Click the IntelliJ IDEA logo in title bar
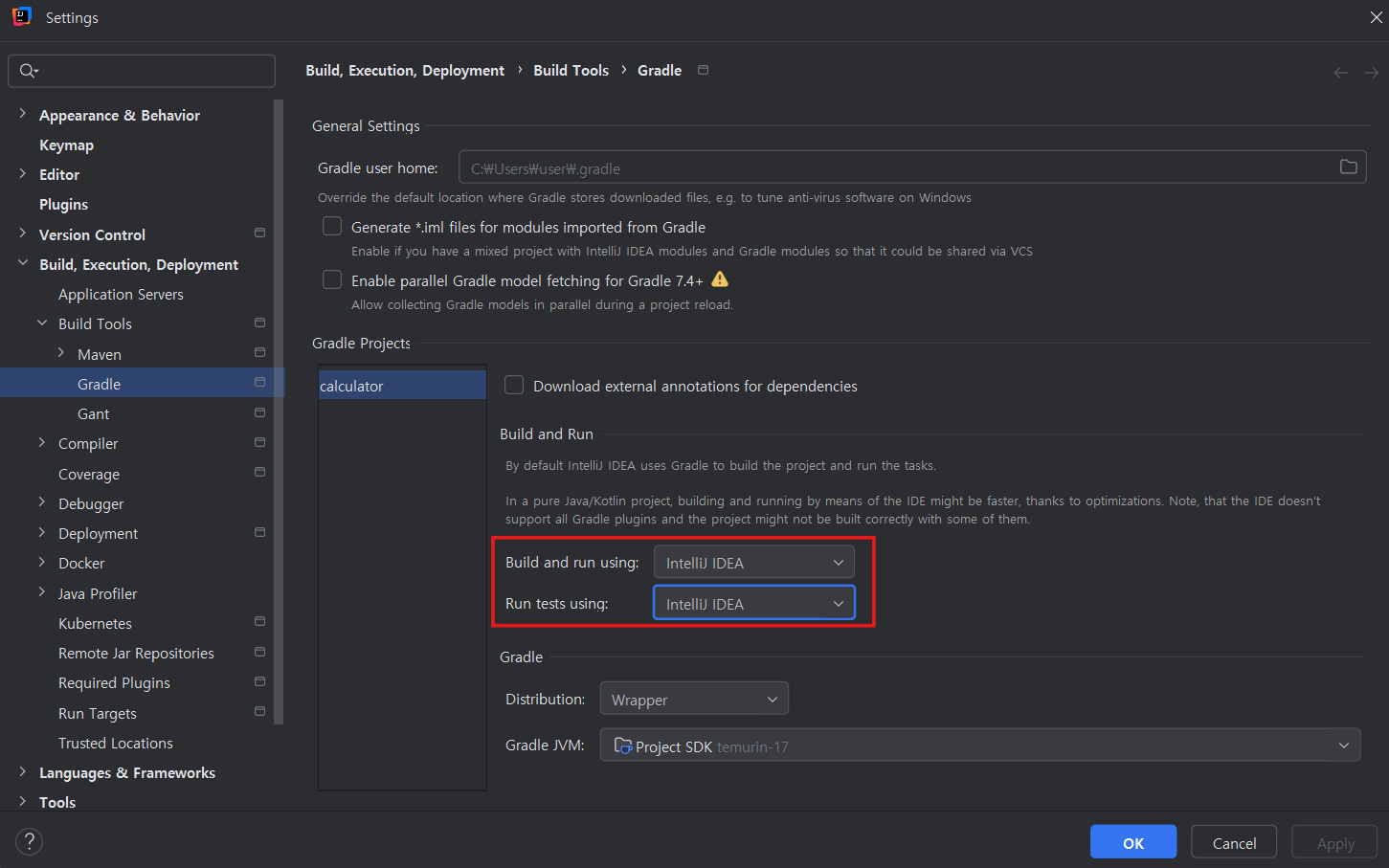 pos(21,17)
